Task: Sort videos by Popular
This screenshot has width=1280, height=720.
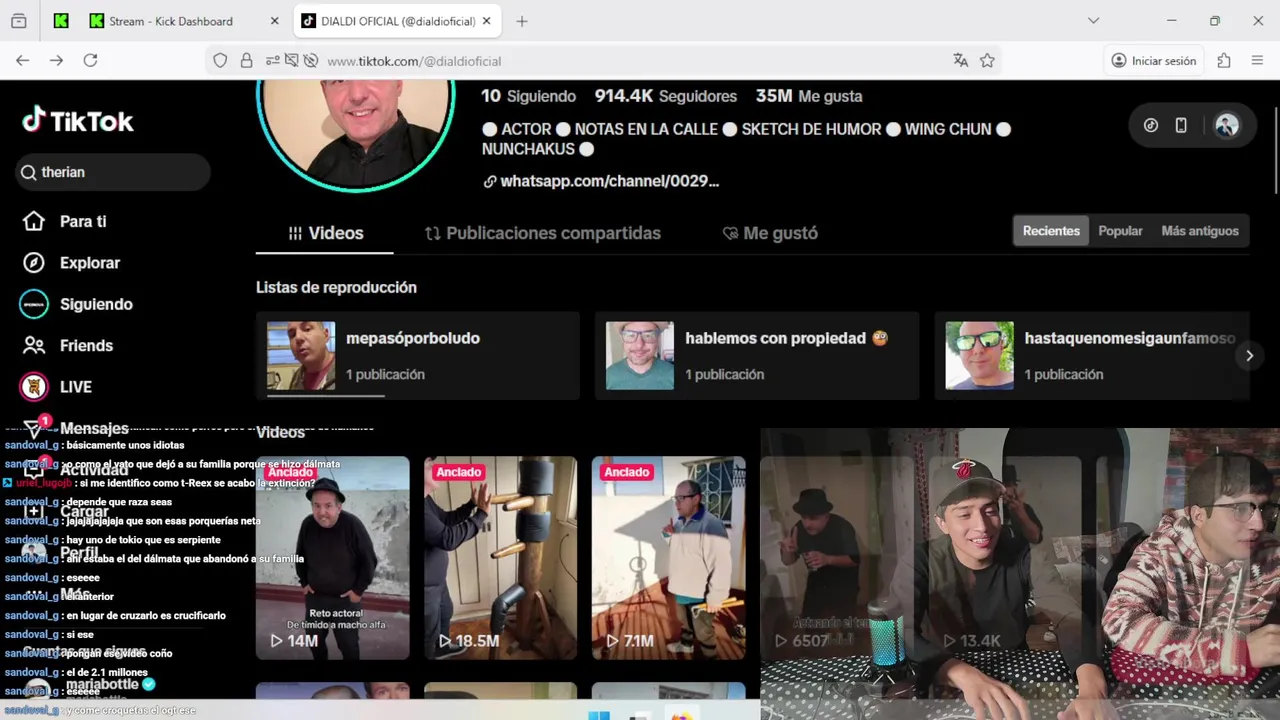Action: pos(1120,231)
